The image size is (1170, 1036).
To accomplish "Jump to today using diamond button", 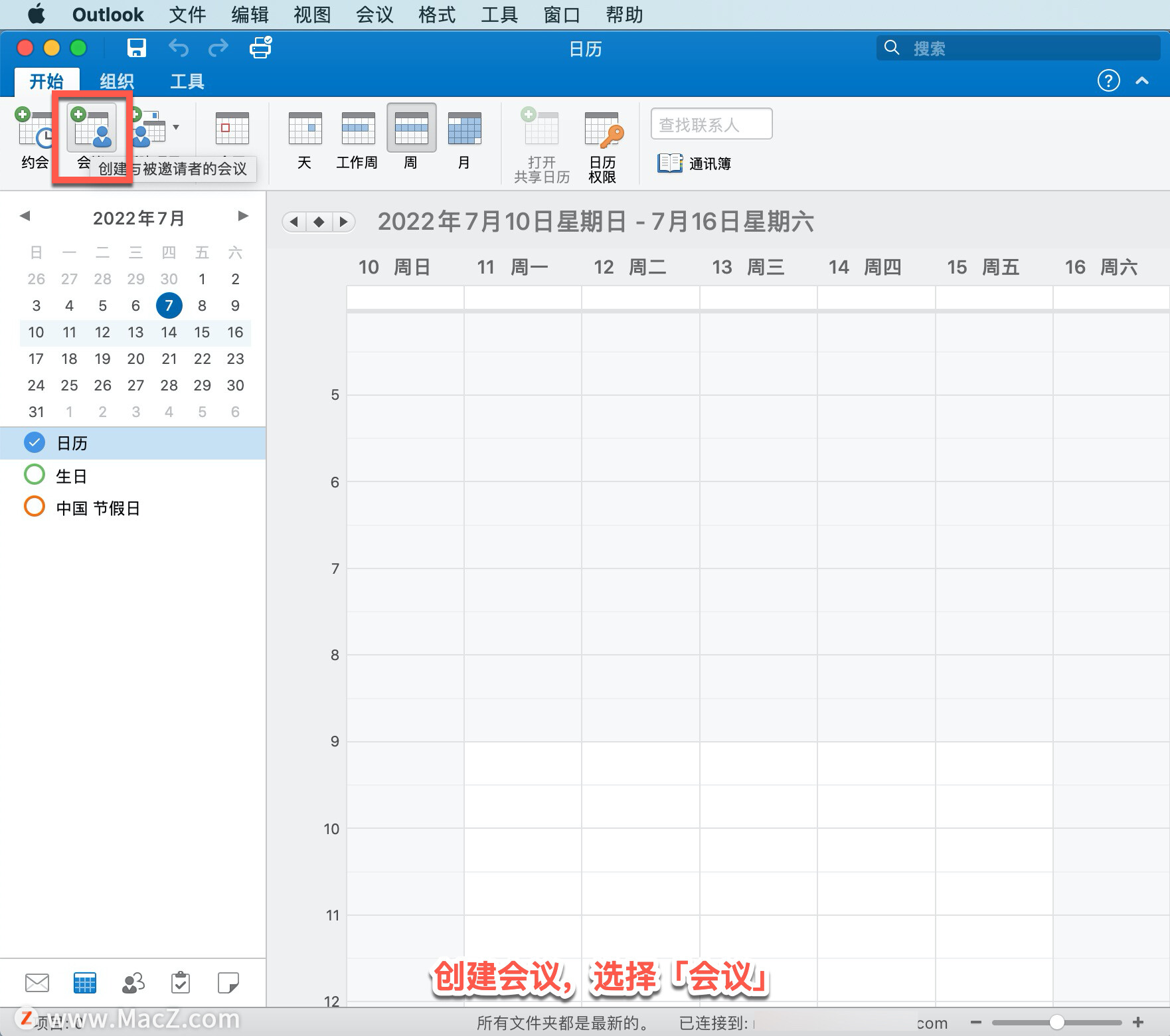I will pyautogui.click(x=319, y=222).
